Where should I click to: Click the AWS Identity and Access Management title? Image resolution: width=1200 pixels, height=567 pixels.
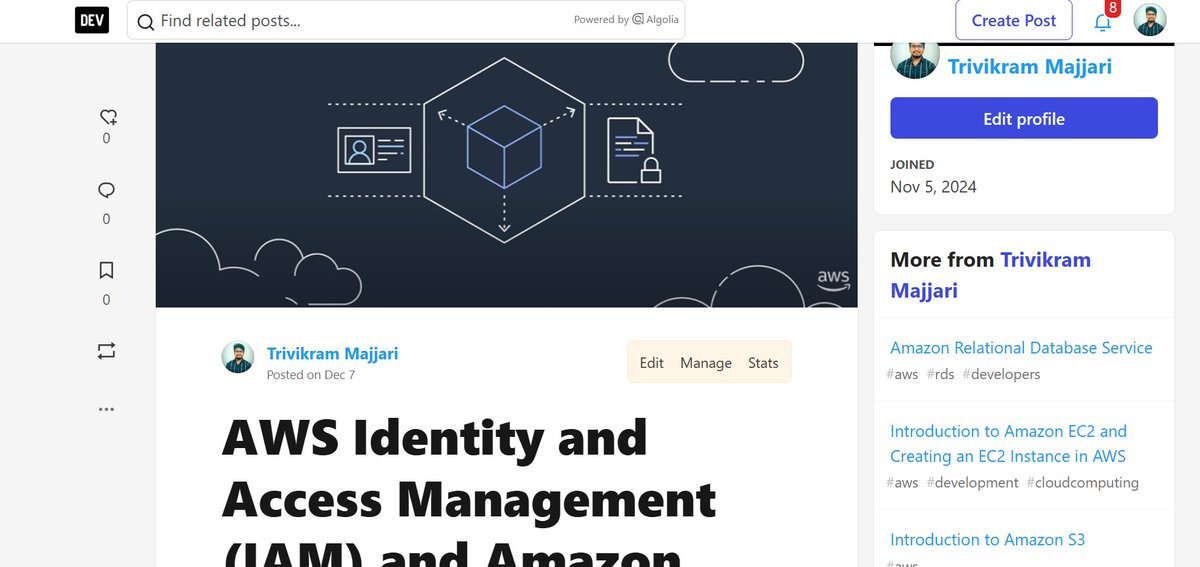[469, 489]
